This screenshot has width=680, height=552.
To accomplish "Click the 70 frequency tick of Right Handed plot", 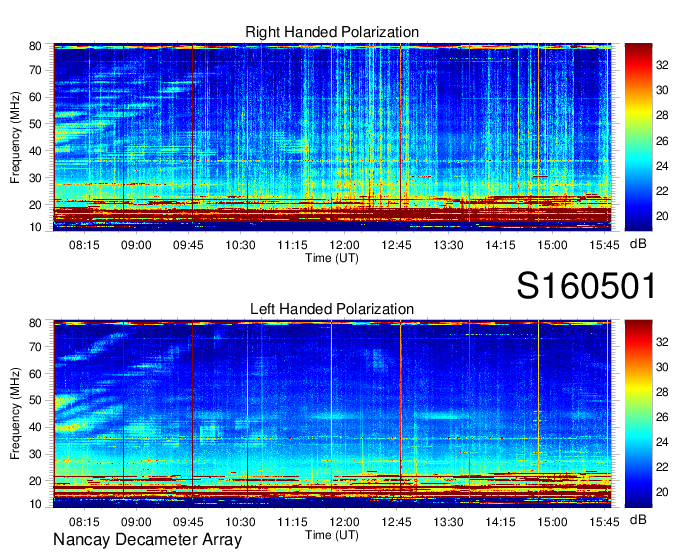I will click(35, 70).
